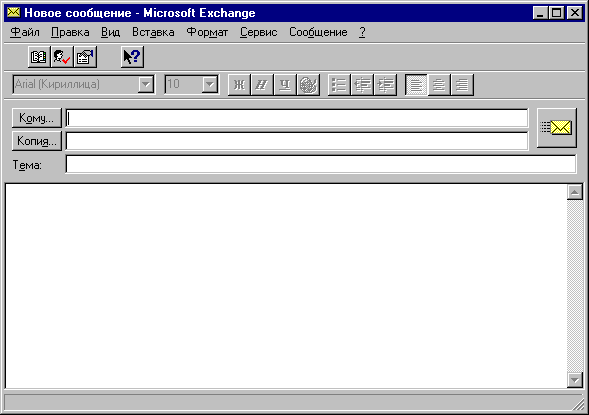The image size is (589, 415).
Task: Toggle bold (Ж) formatting
Action: pos(239,85)
